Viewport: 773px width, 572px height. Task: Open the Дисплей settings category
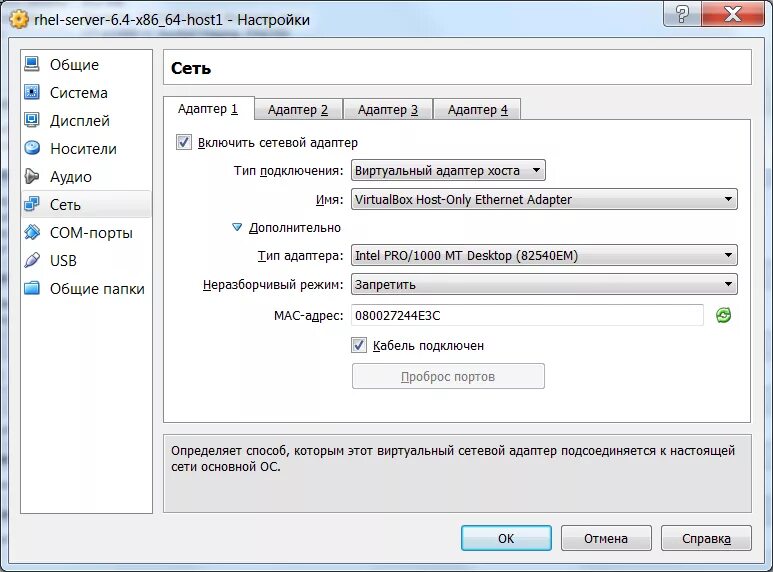click(86, 120)
